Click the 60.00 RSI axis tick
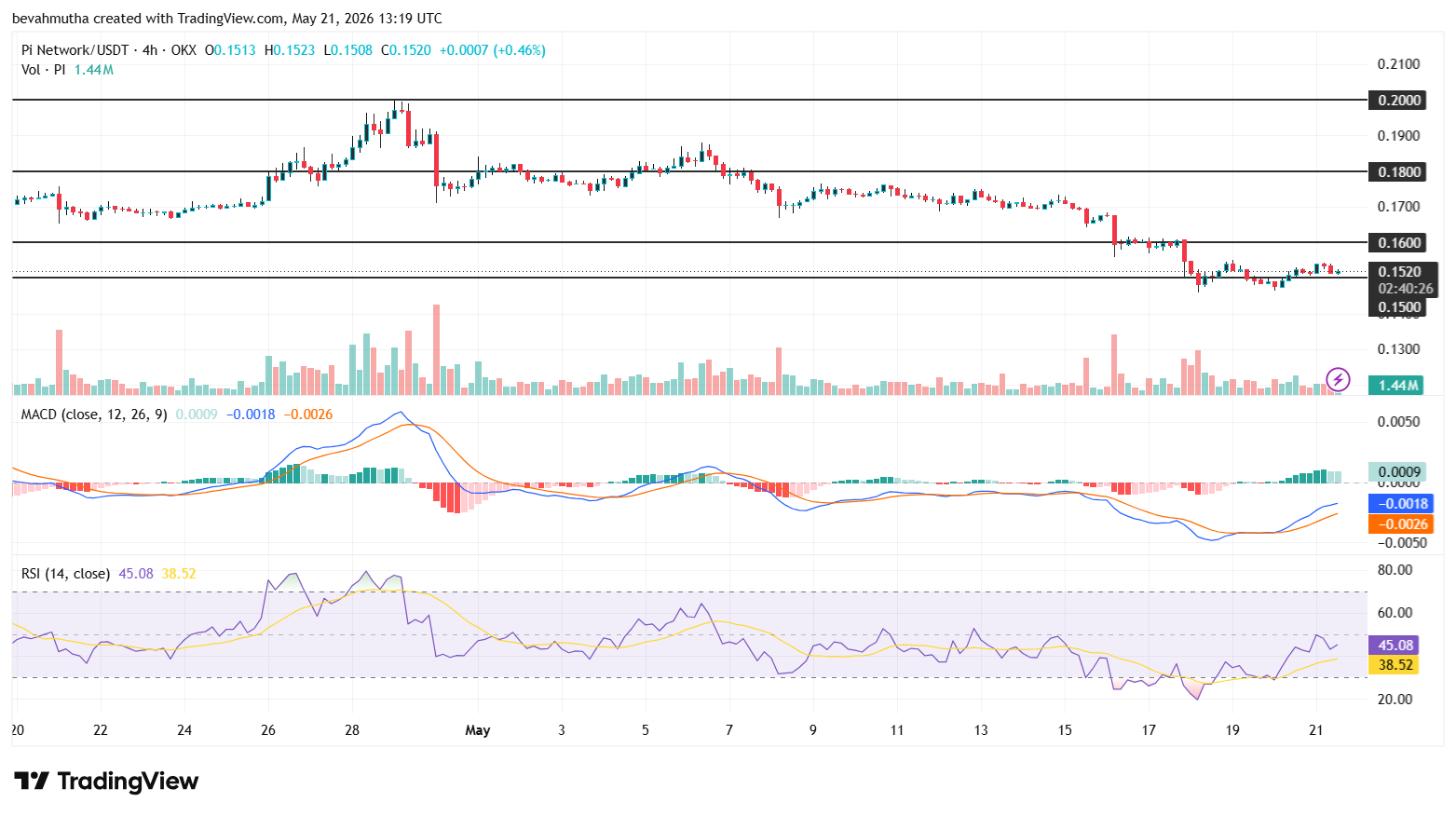 point(1395,613)
